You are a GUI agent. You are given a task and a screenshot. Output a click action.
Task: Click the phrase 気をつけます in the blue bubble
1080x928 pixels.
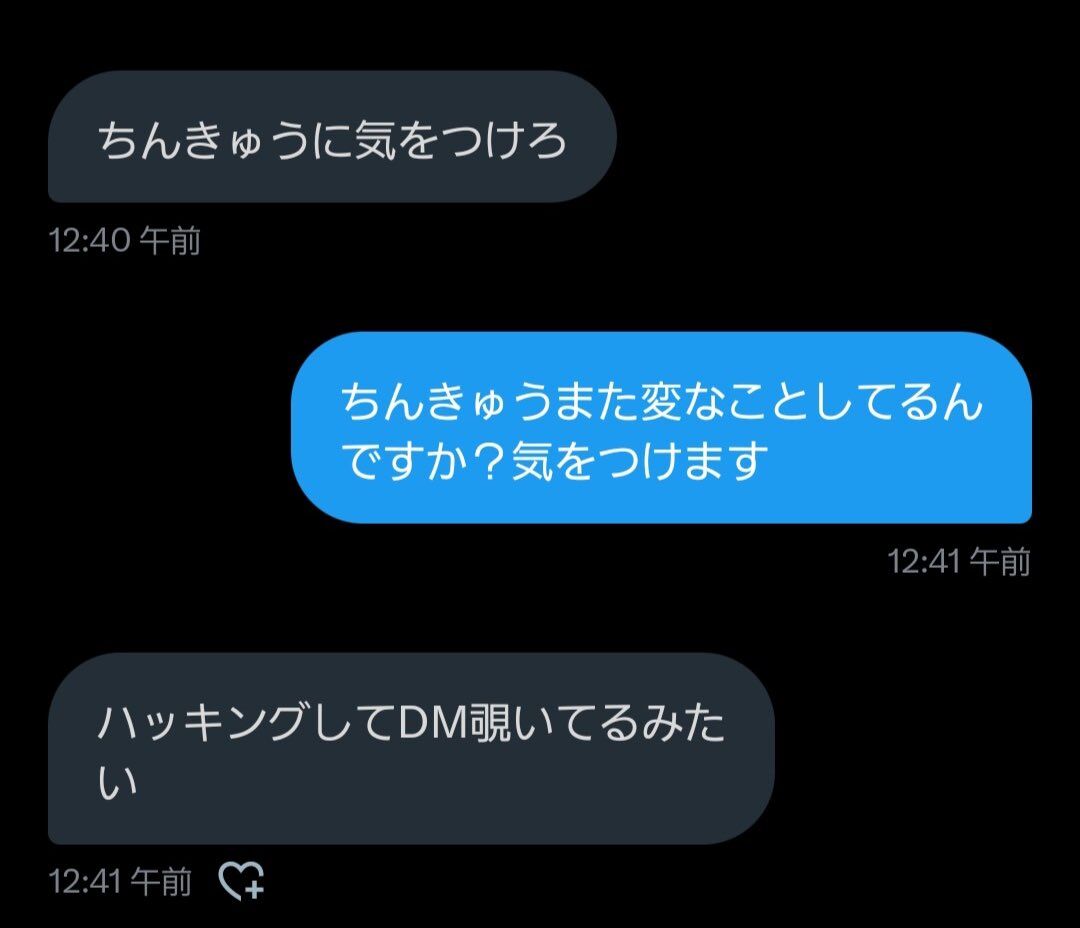pos(639,461)
